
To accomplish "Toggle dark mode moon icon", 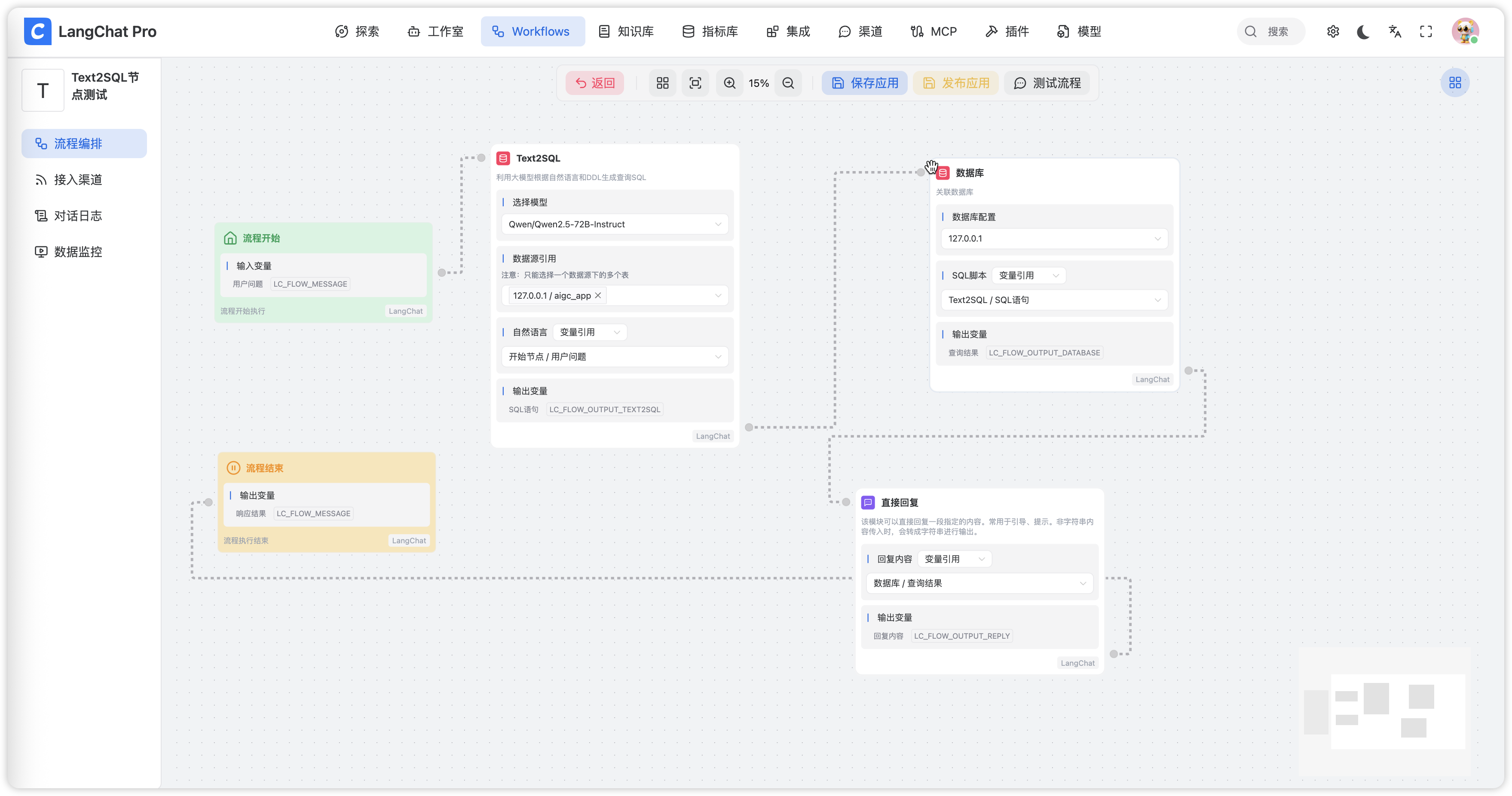I will point(1363,32).
